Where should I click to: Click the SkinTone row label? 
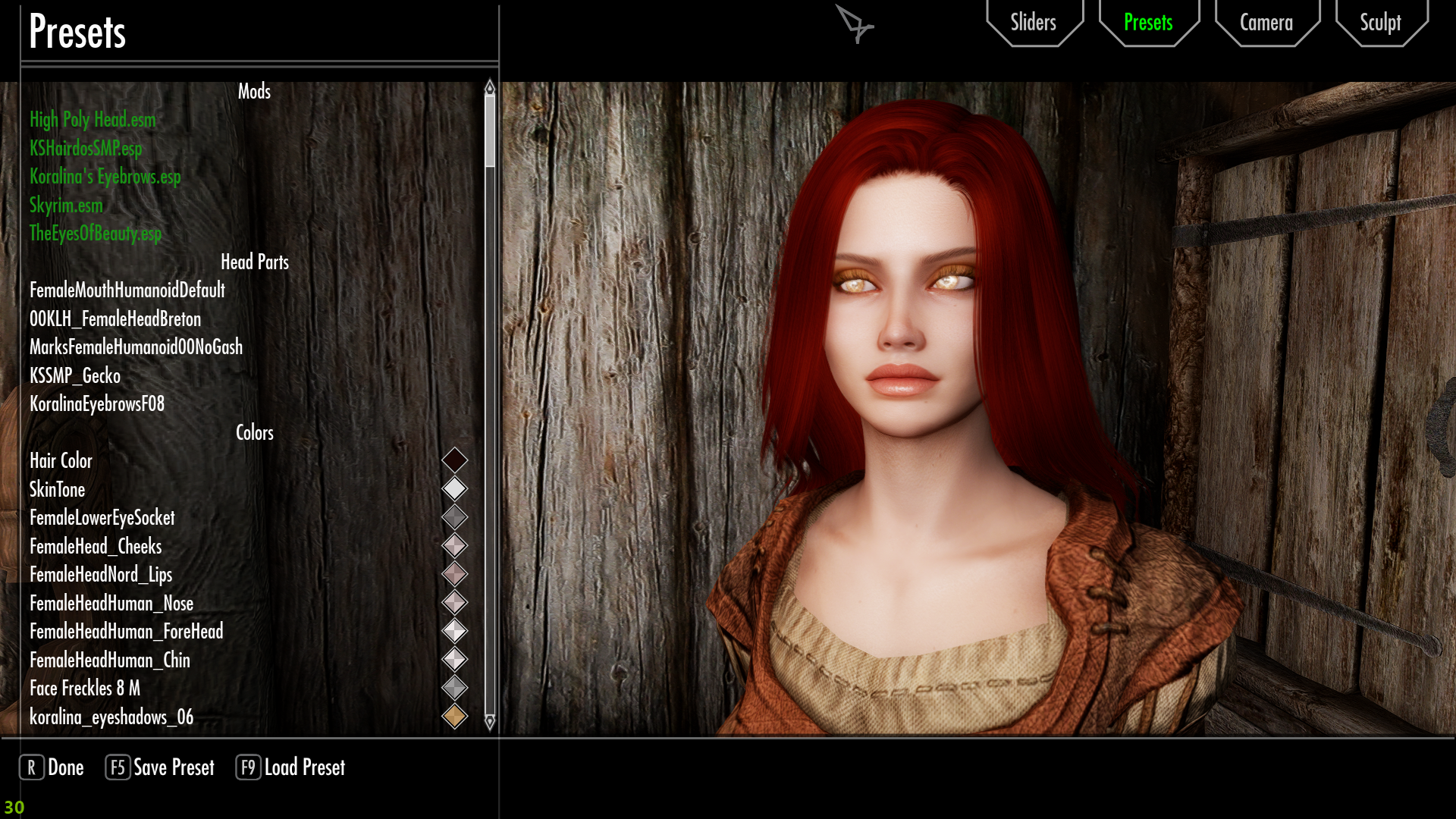click(x=58, y=489)
